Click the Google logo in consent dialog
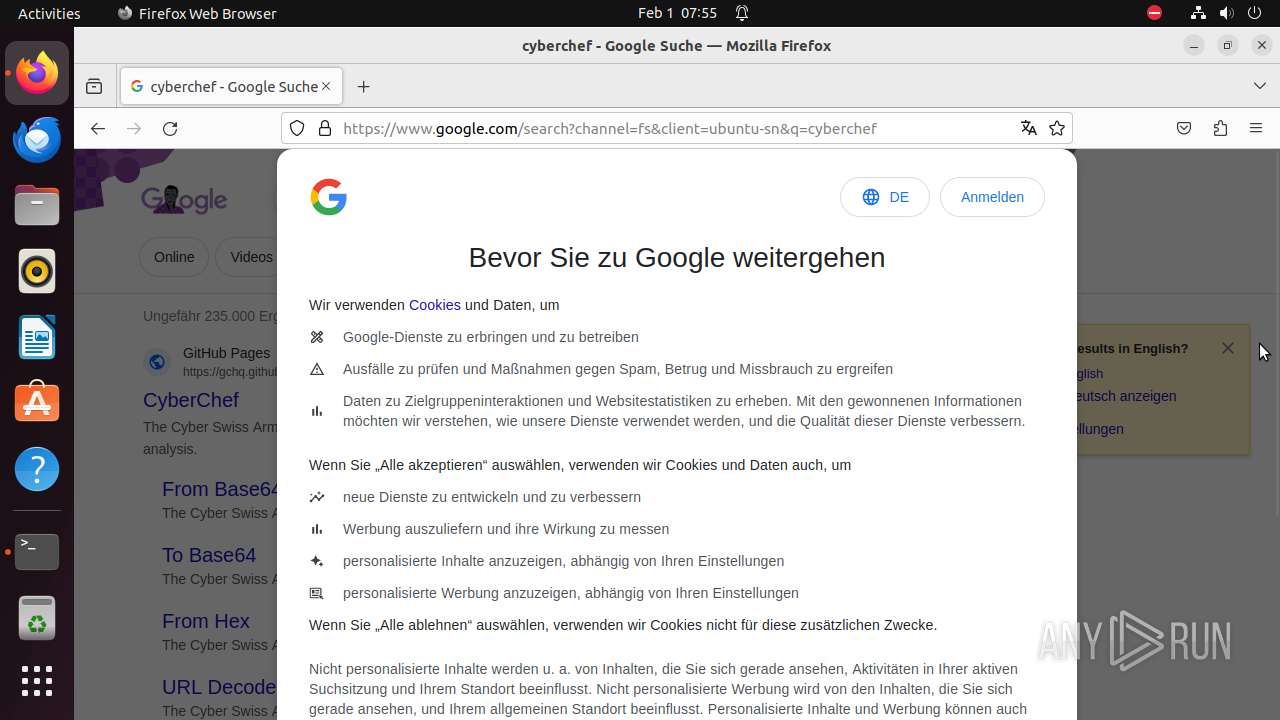This screenshot has height=720, width=1280. tap(328, 197)
